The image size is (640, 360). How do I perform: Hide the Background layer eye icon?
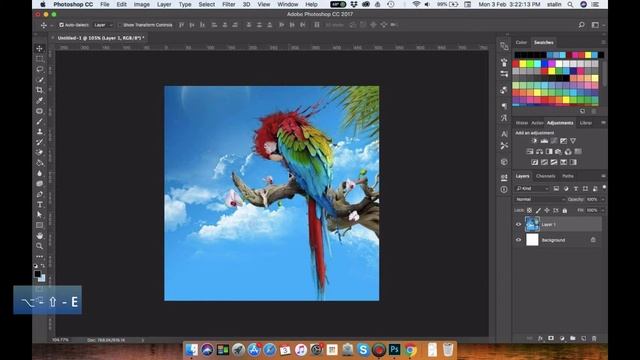[518, 240]
